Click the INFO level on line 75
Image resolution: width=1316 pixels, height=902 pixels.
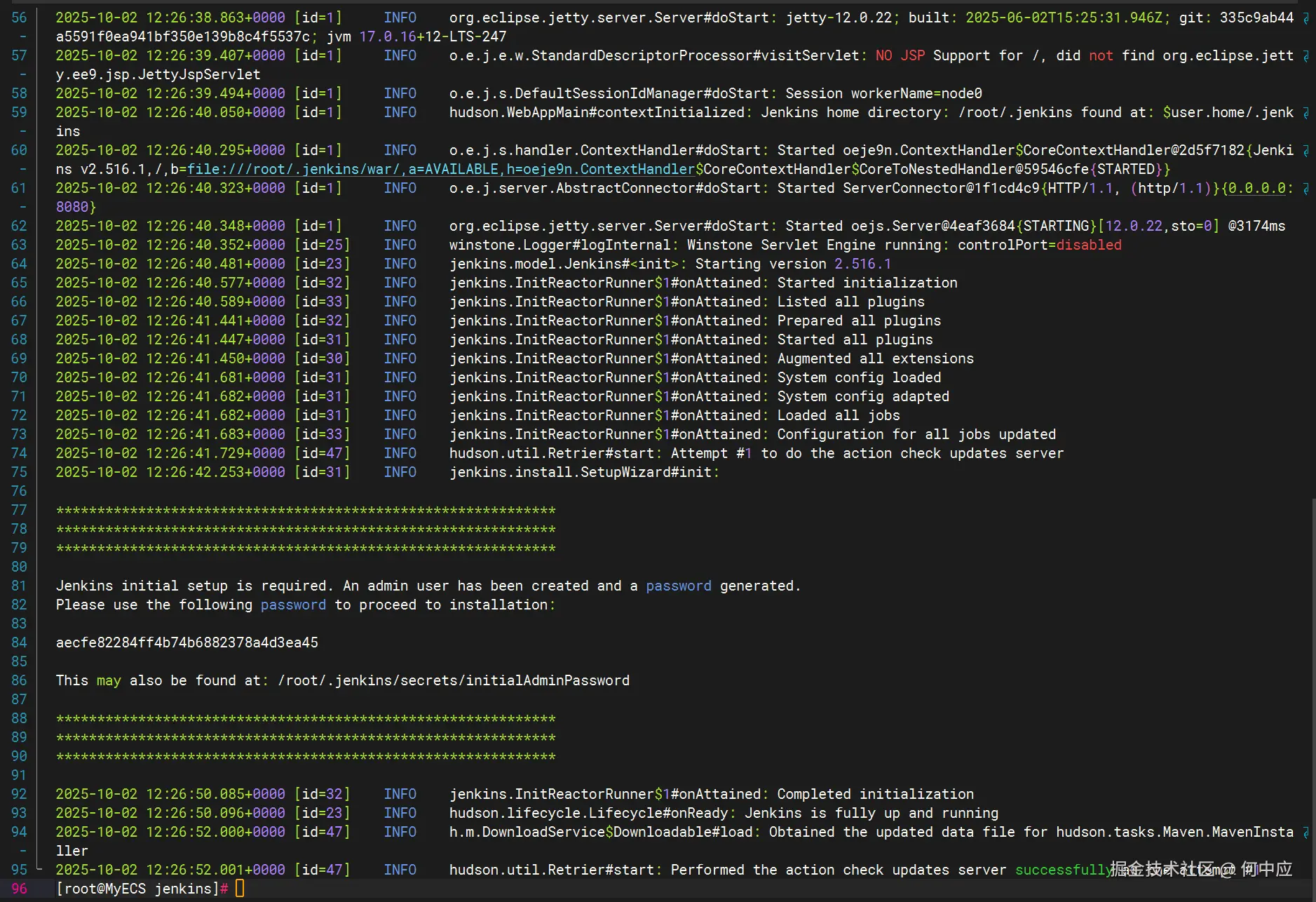pyautogui.click(x=400, y=472)
